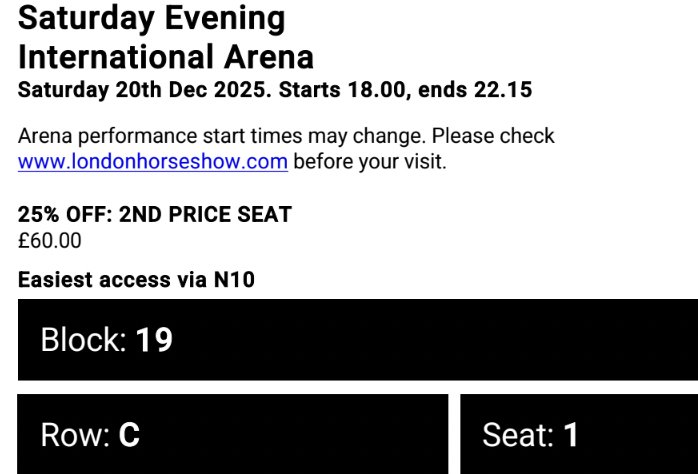Click the block number 19
Image resolution: width=698 pixels, height=474 pixels.
coord(154,341)
